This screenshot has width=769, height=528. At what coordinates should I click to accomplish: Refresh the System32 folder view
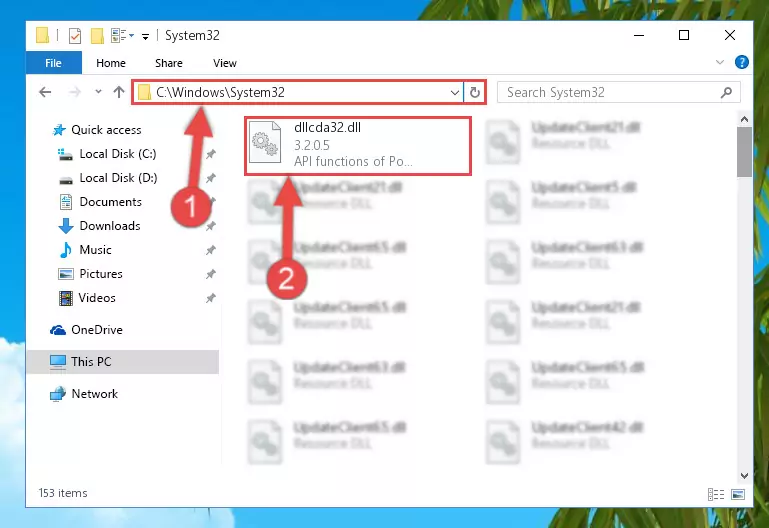(475, 92)
